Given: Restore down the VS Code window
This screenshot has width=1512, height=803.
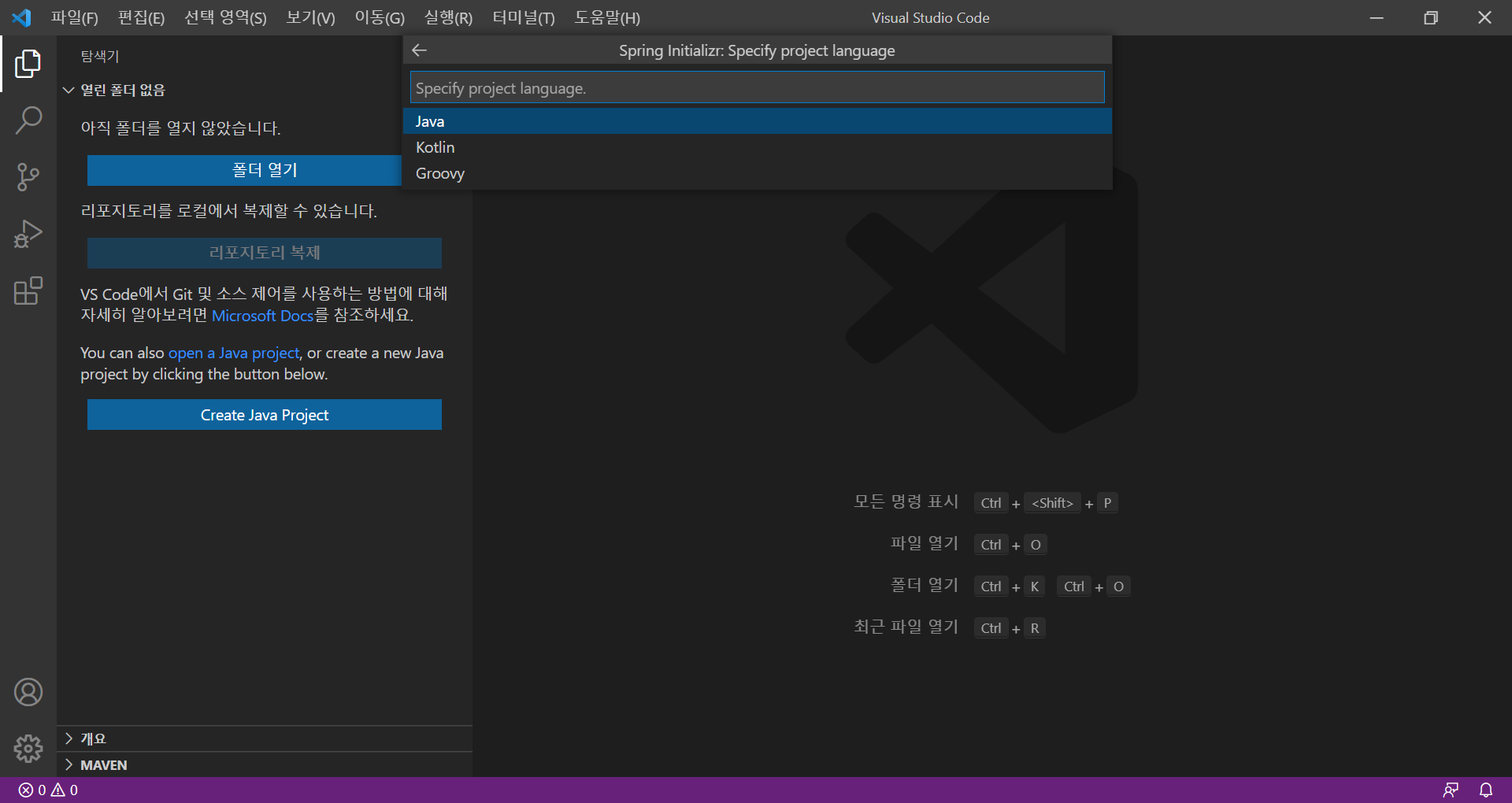Looking at the screenshot, I should click(x=1431, y=17).
